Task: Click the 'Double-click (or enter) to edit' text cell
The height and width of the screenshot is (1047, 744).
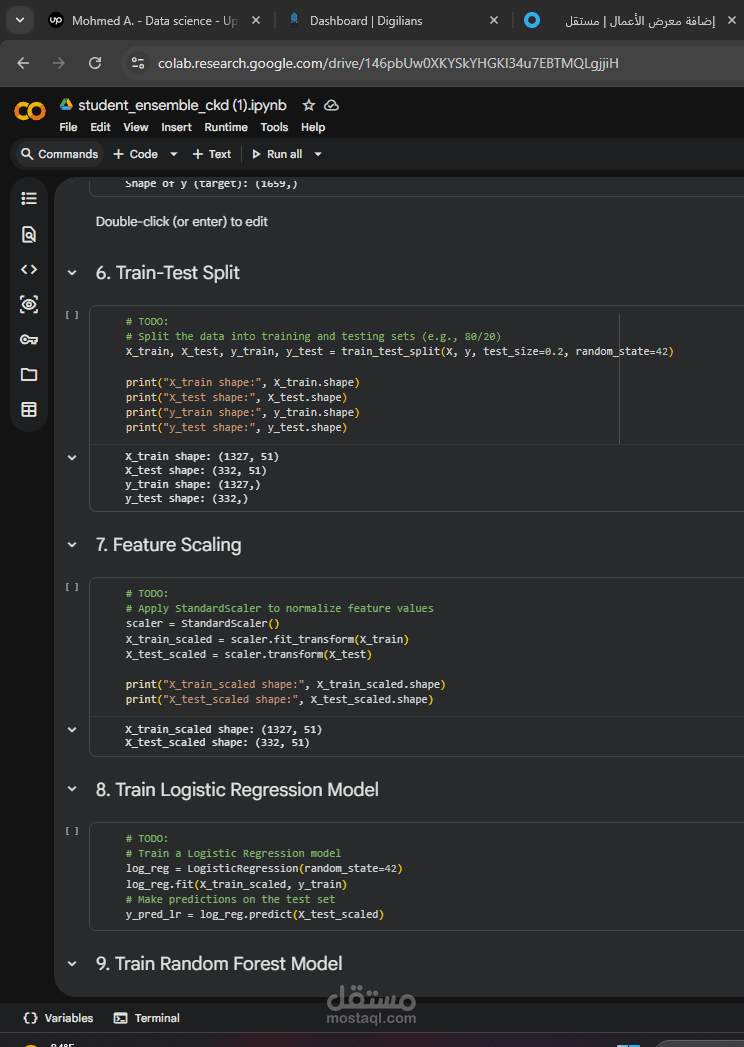Action: [182, 222]
